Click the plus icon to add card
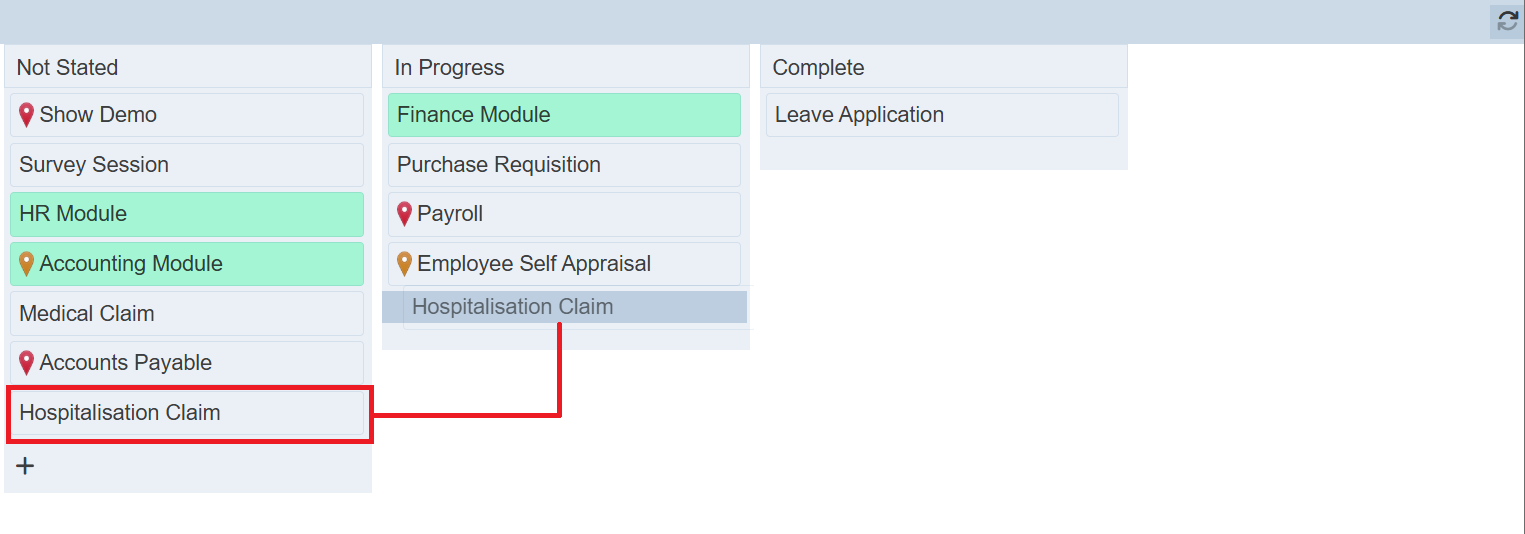 pos(26,465)
